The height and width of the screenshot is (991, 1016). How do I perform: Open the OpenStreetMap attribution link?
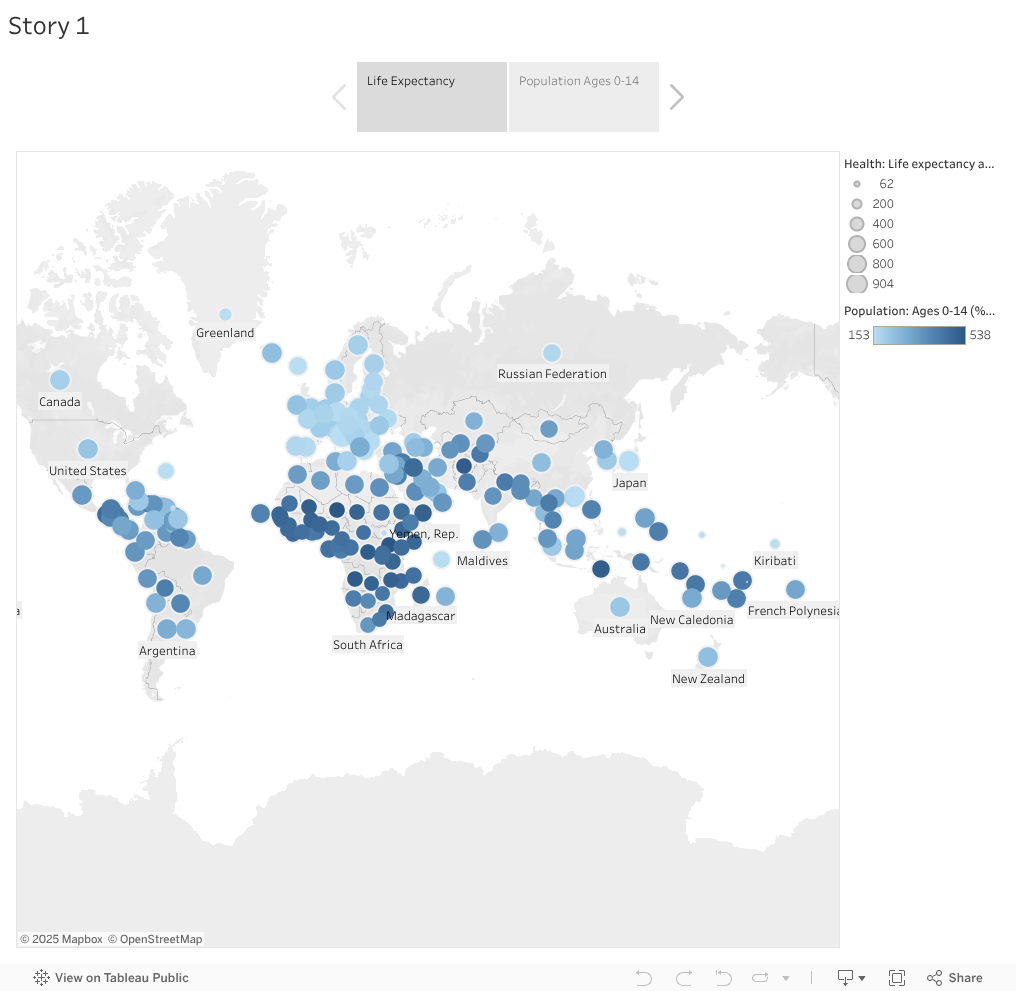(x=155, y=939)
